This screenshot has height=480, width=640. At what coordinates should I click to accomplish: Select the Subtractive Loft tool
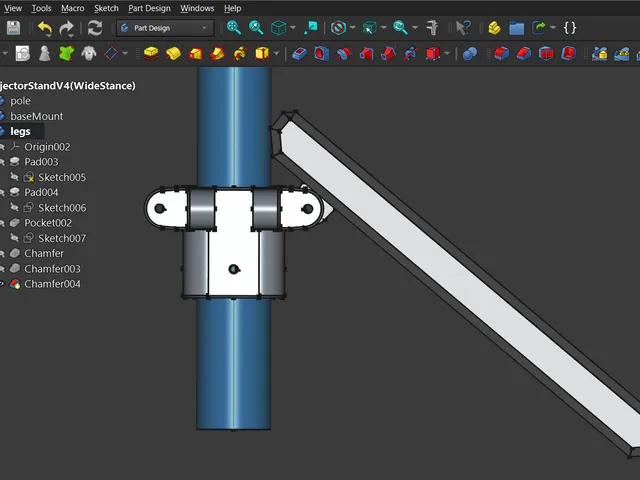366,53
